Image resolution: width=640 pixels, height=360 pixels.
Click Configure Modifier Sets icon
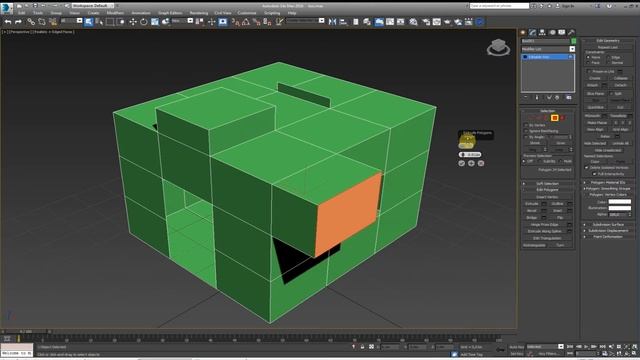point(569,98)
